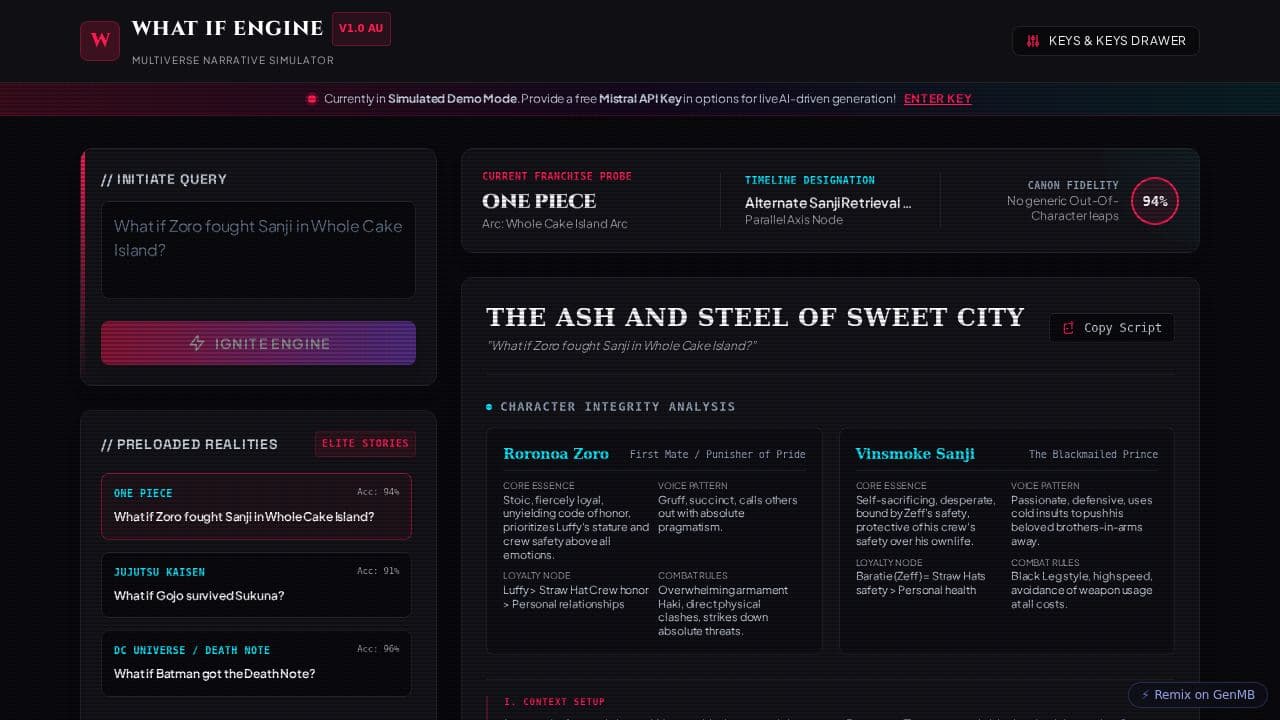Image resolution: width=1280 pixels, height=720 pixels.
Task: Open Roronoa Zoro character card
Action: pos(654,541)
